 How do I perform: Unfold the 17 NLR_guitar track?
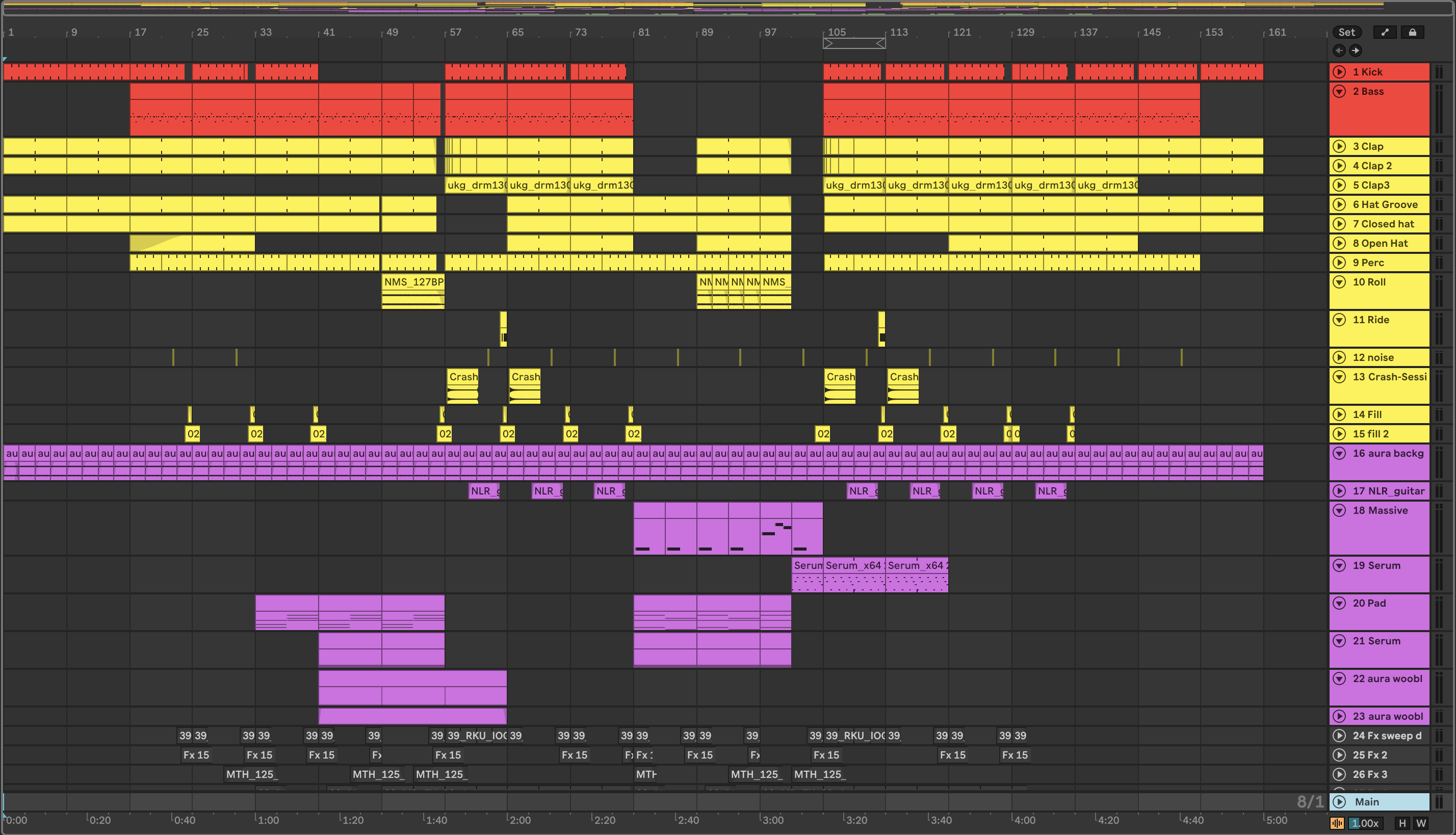coord(1340,491)
